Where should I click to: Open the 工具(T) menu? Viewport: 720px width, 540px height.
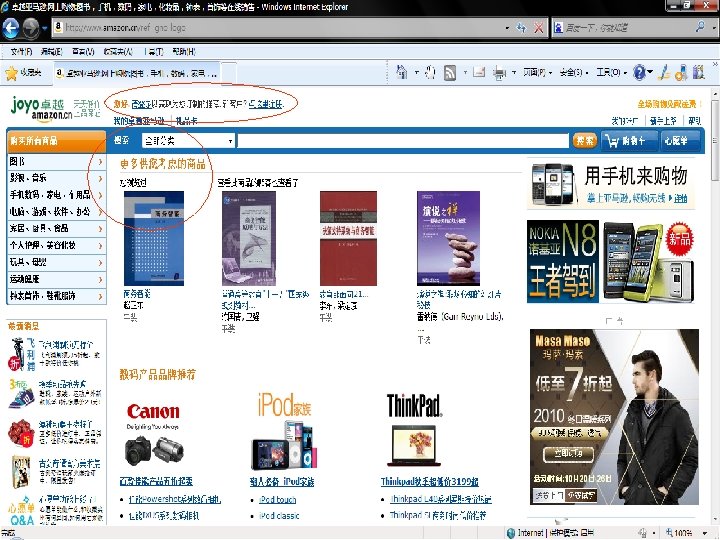(x=154, y=51)
